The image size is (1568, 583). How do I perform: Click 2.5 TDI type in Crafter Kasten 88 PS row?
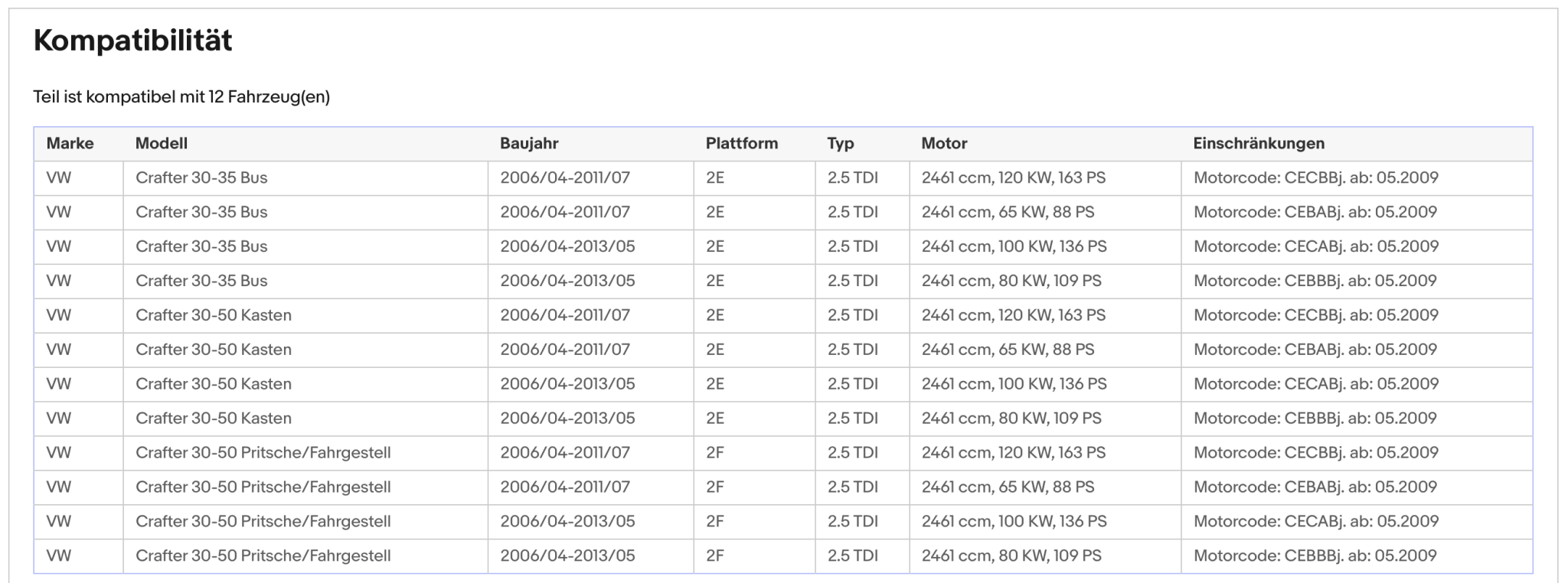pyautogui.click(x=853, y=350)
